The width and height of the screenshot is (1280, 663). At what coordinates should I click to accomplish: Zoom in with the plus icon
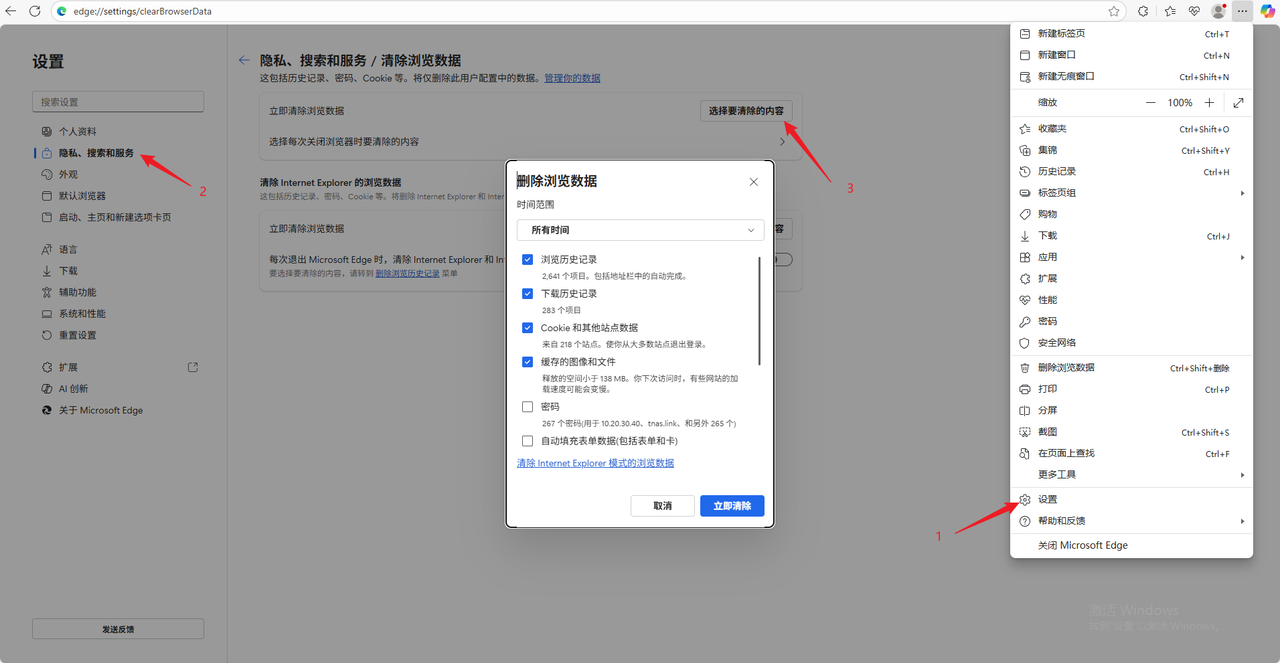(x=1209, y=102)
